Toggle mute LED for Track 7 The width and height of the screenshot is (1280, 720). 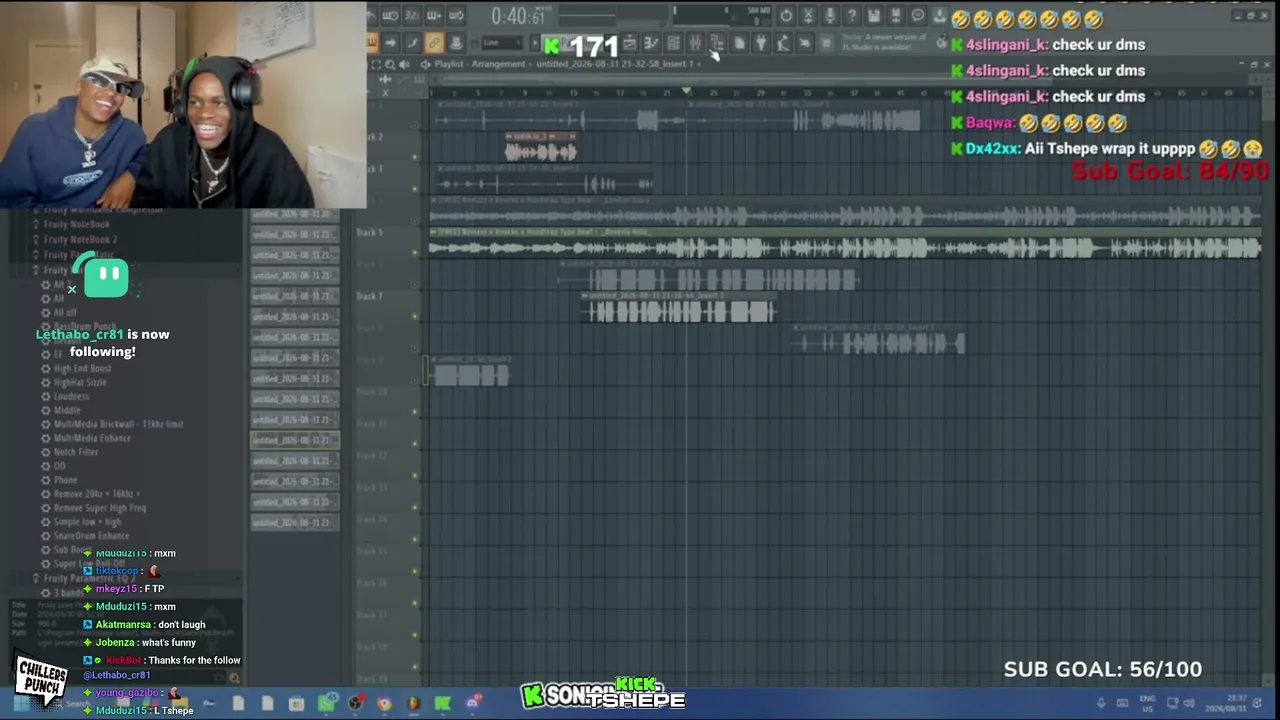(x=415, y=316)
